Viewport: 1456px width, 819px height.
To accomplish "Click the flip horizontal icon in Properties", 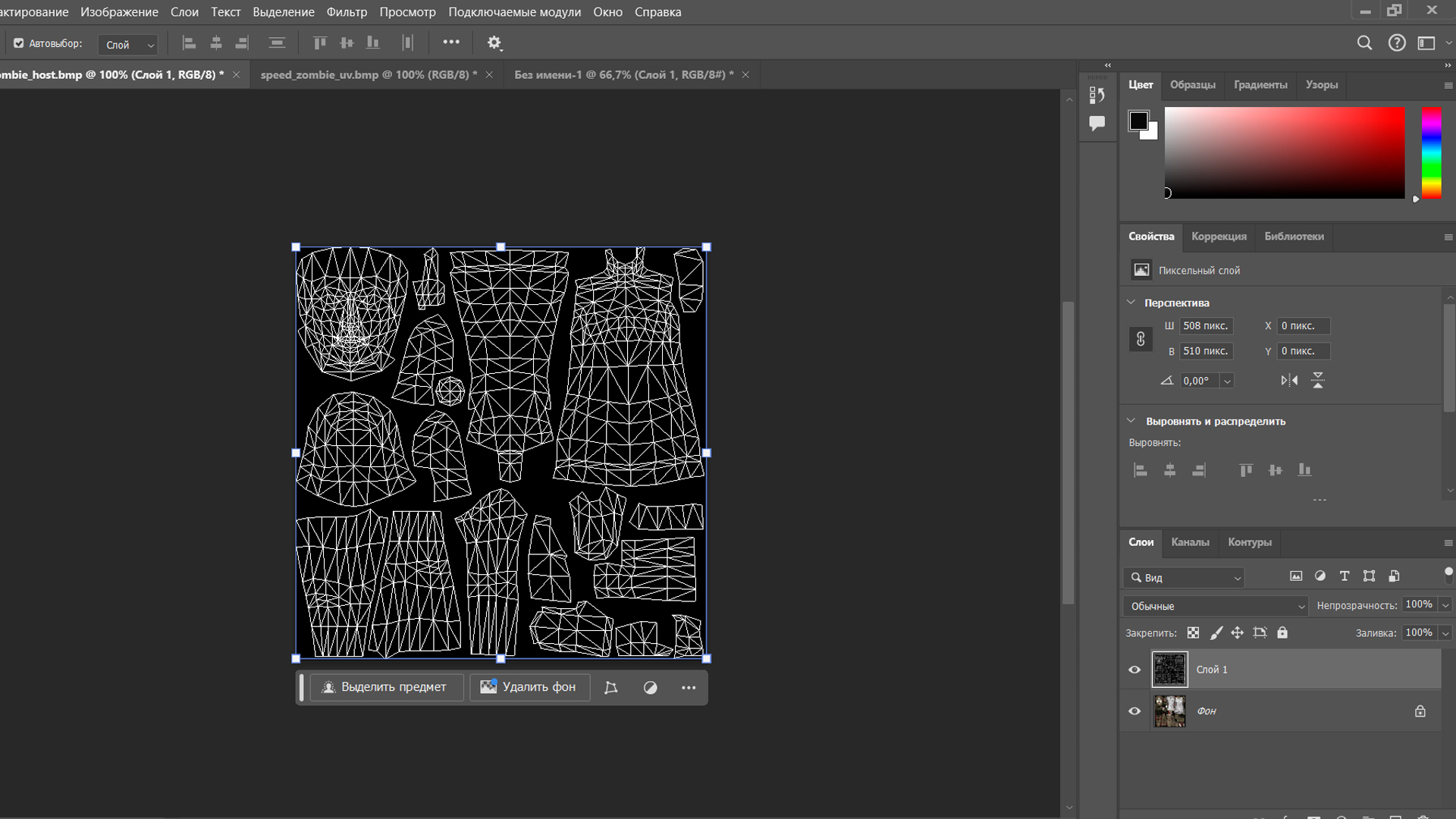I will [1289, 381].
